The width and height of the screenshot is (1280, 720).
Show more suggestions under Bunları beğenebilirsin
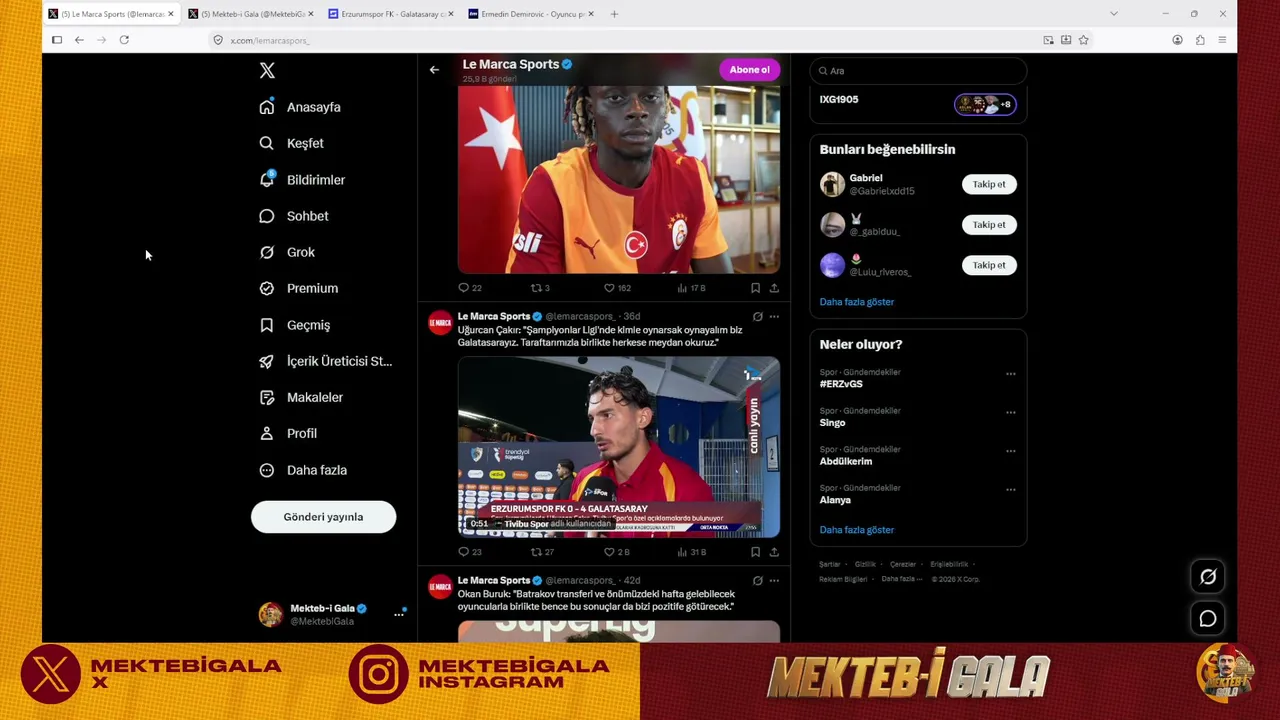(857, 302)
